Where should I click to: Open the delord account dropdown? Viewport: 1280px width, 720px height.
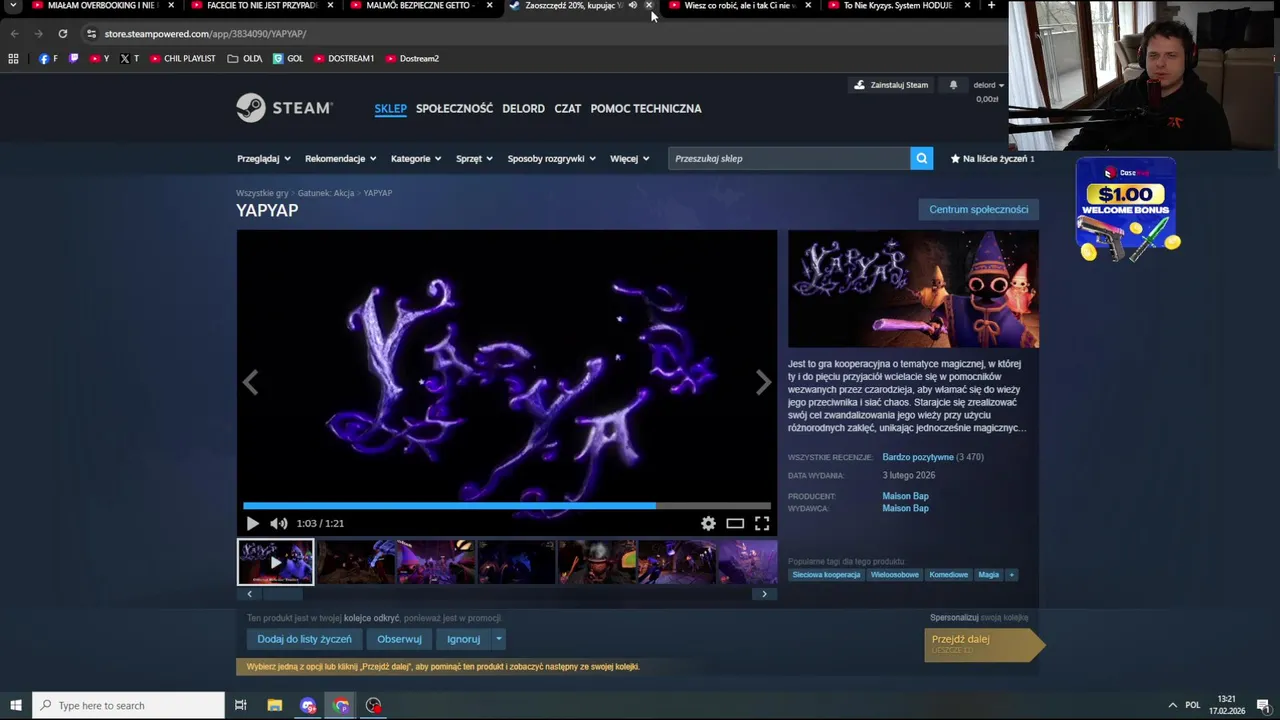pos(989,85)
